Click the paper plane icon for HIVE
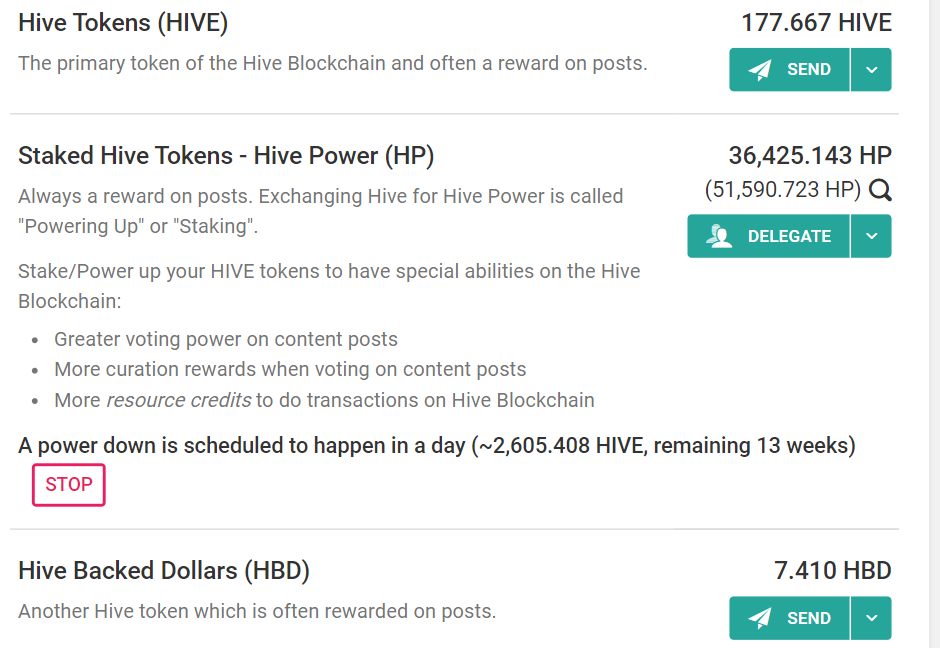Image resolution: width=940 pixels, height=648 pixels. click(x=760, y=70)
